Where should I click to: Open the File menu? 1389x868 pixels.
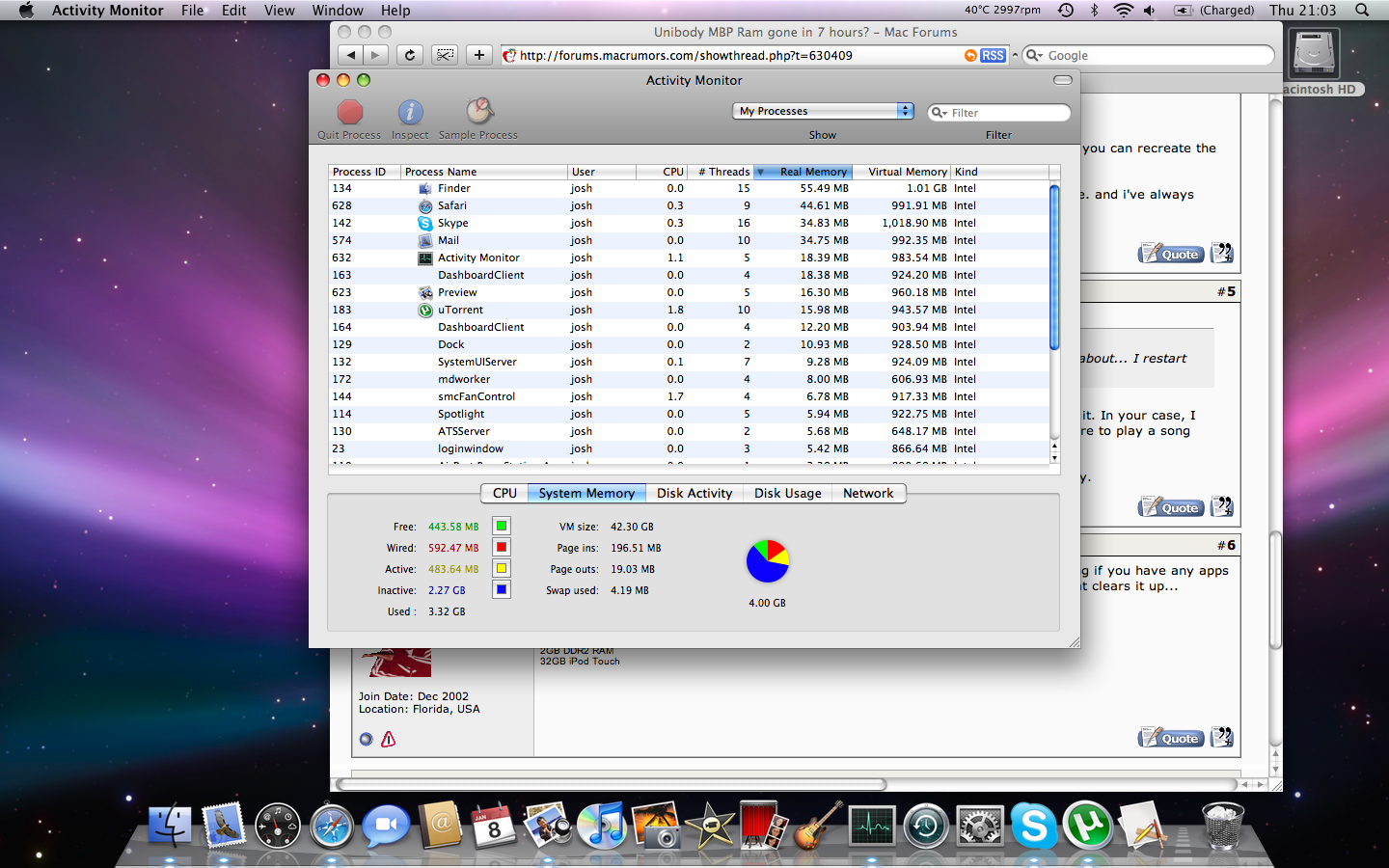[x=193, y=10]
